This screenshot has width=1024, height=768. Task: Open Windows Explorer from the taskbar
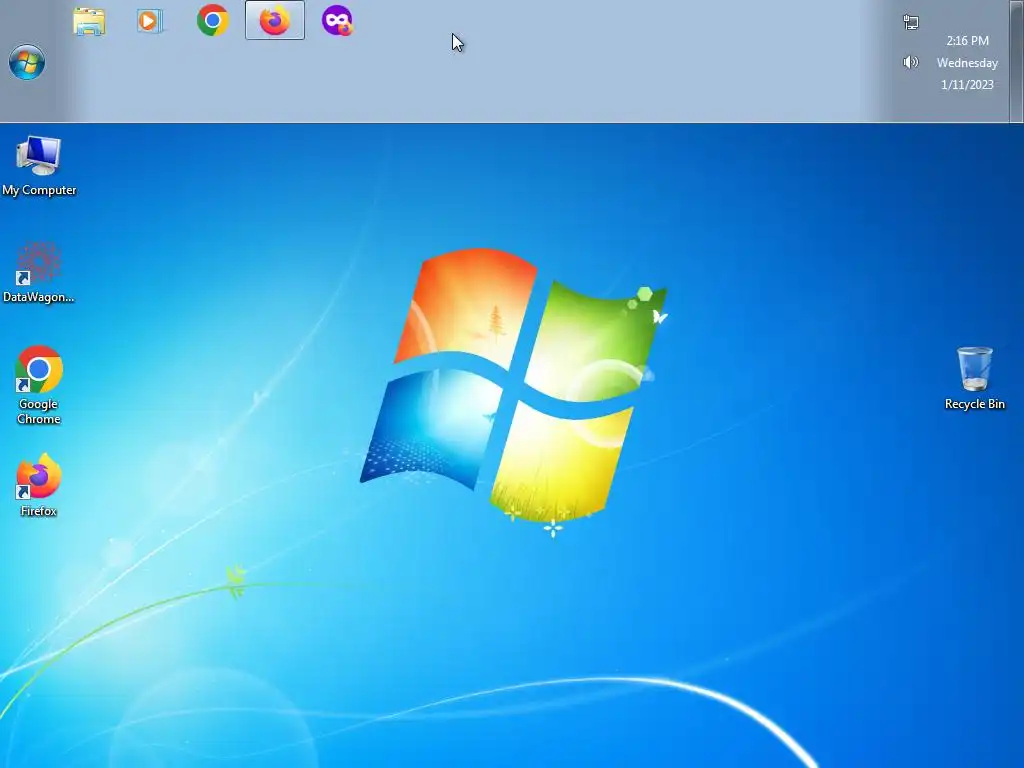(x=89, y=21)
